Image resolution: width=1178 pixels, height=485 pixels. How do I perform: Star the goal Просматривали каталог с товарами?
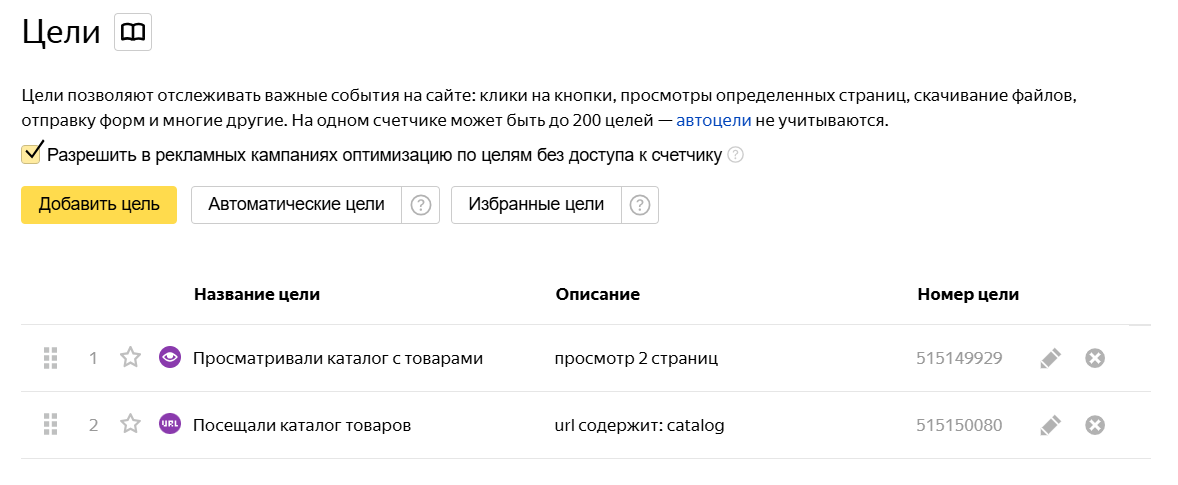(x=130, y=357)
